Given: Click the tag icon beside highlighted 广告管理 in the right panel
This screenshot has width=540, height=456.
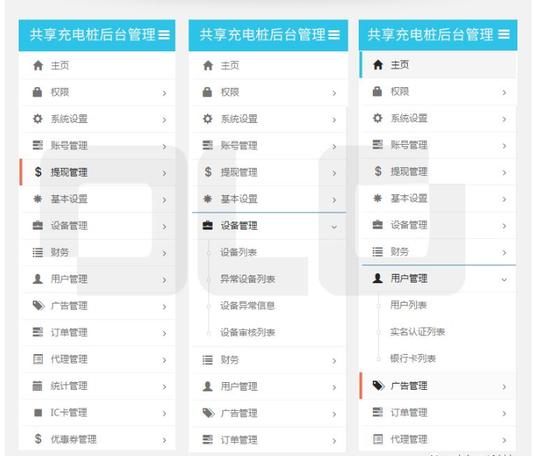Looking at the screenshot, I should coord(378,386).
